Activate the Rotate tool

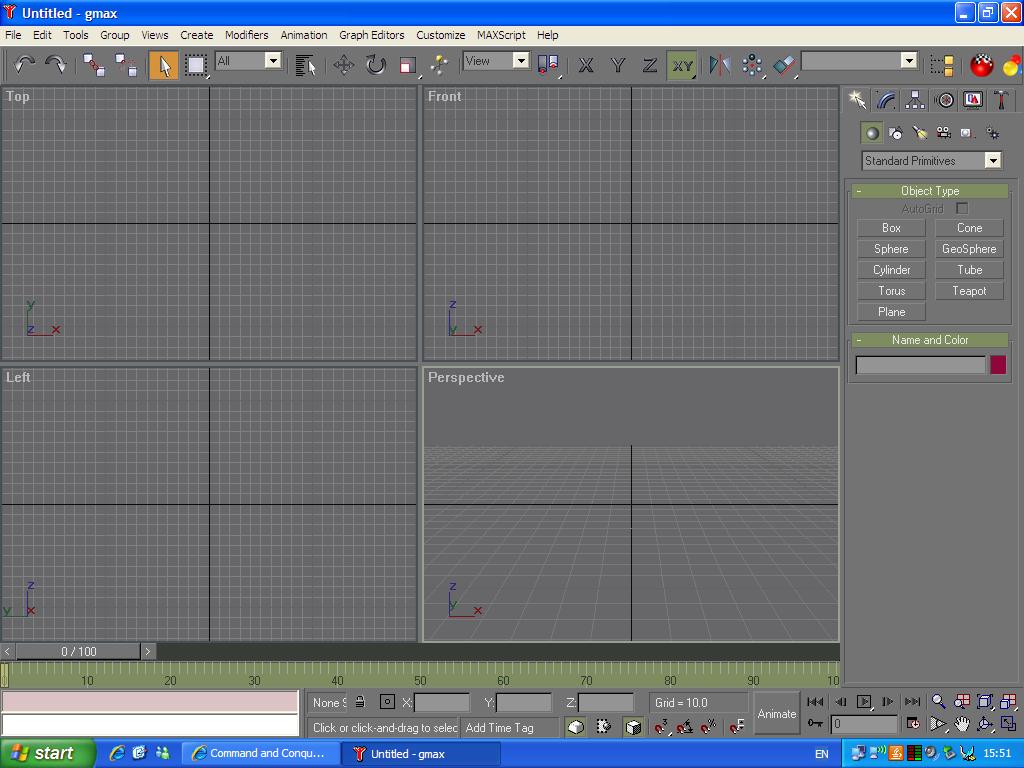pyautogui.click(x=375, y=65)
